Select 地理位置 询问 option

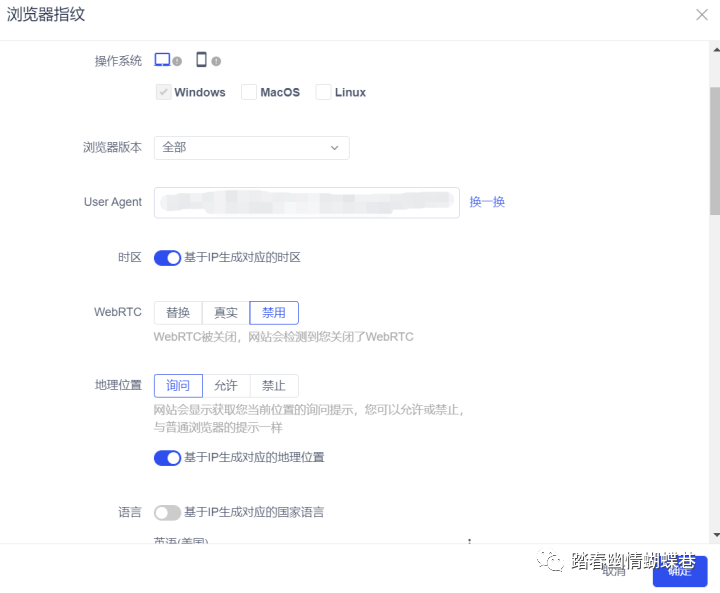178,385
